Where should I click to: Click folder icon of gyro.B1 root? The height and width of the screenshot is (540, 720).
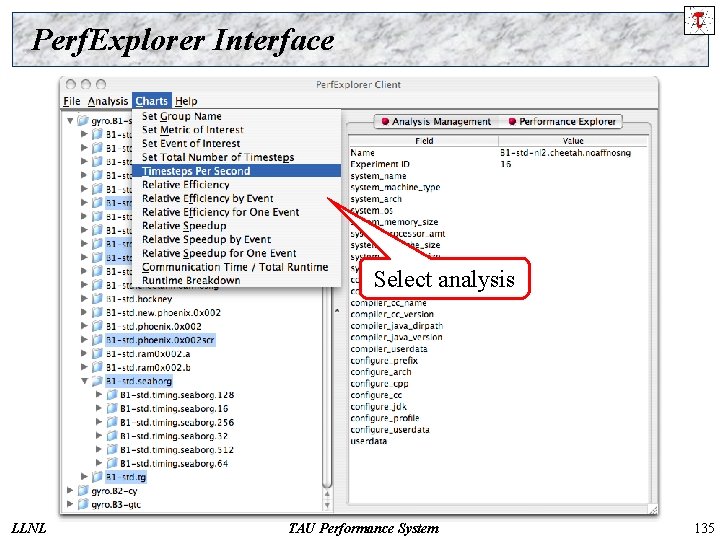point(83,121)
